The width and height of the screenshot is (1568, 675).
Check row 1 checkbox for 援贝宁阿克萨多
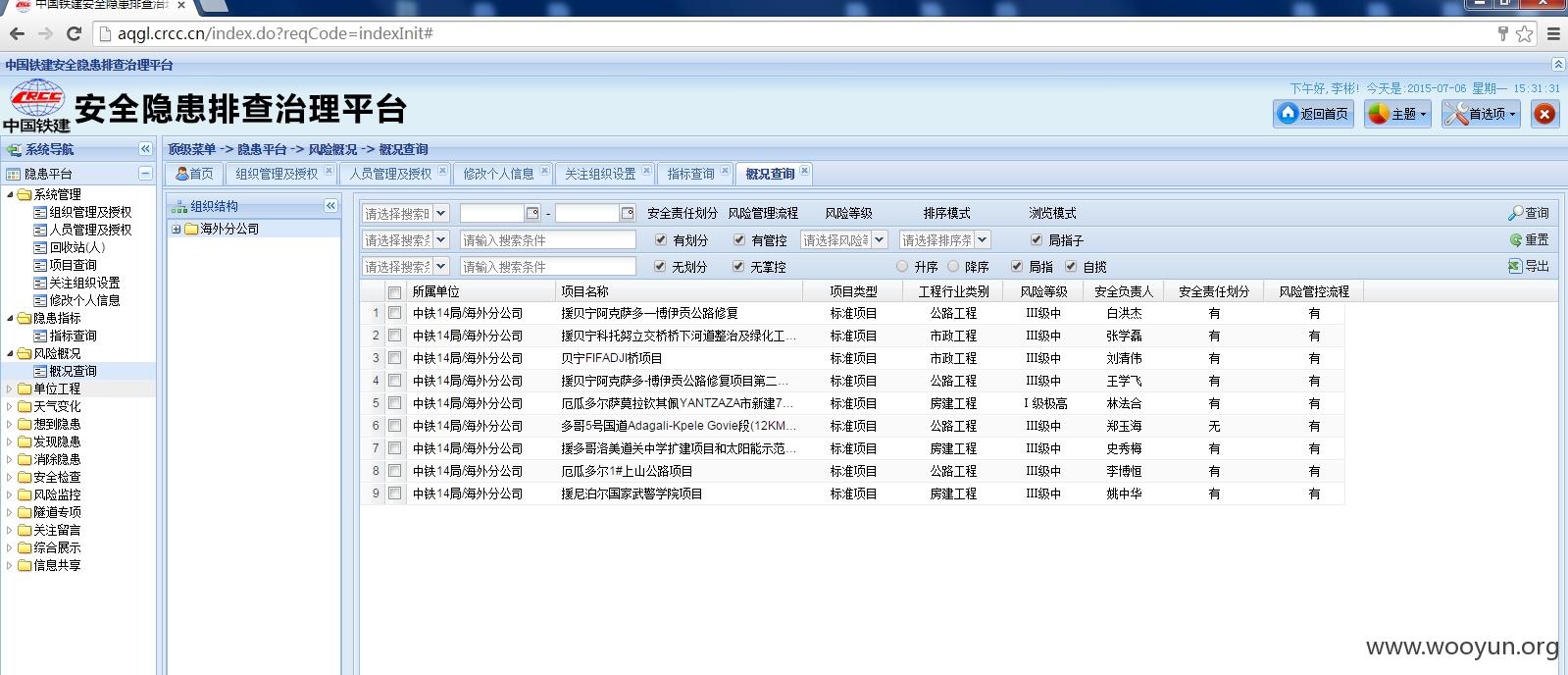tap(394, 313)
